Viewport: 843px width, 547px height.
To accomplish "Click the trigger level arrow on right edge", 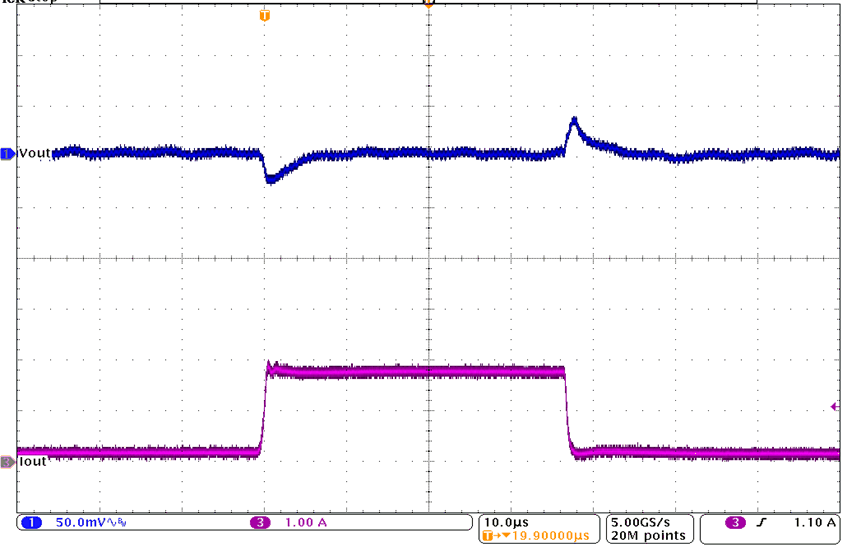I will point(834,406).
